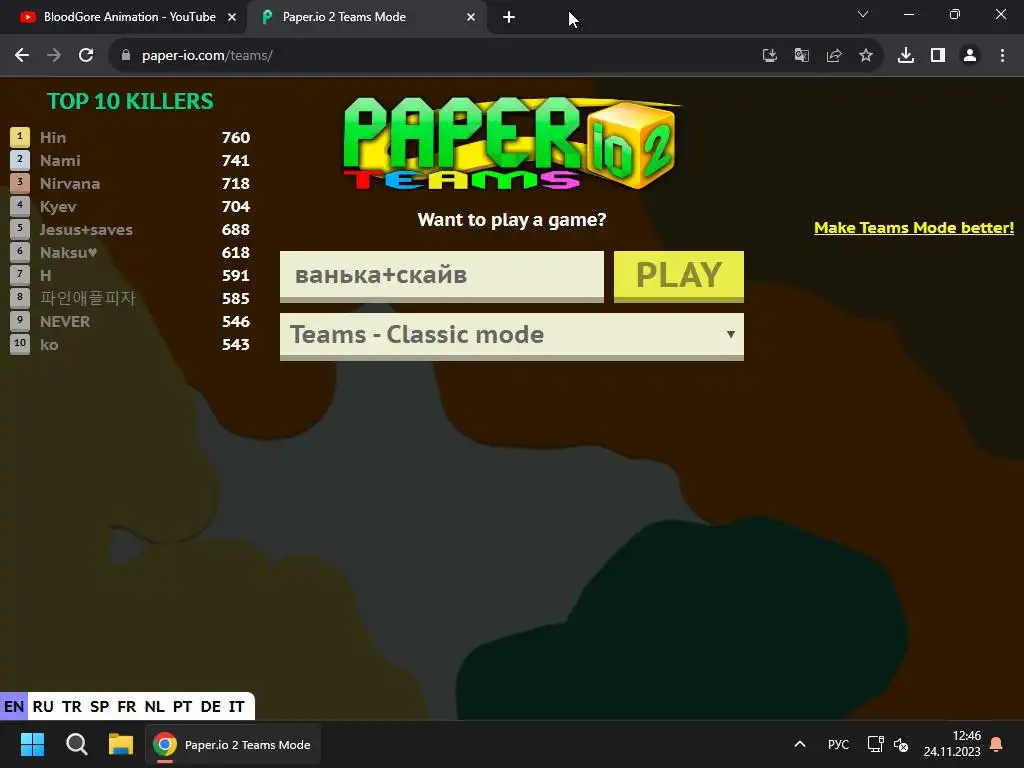Open the translate page icon
This screenshot has width=1024, height=768.
click(x=802, y=56)
